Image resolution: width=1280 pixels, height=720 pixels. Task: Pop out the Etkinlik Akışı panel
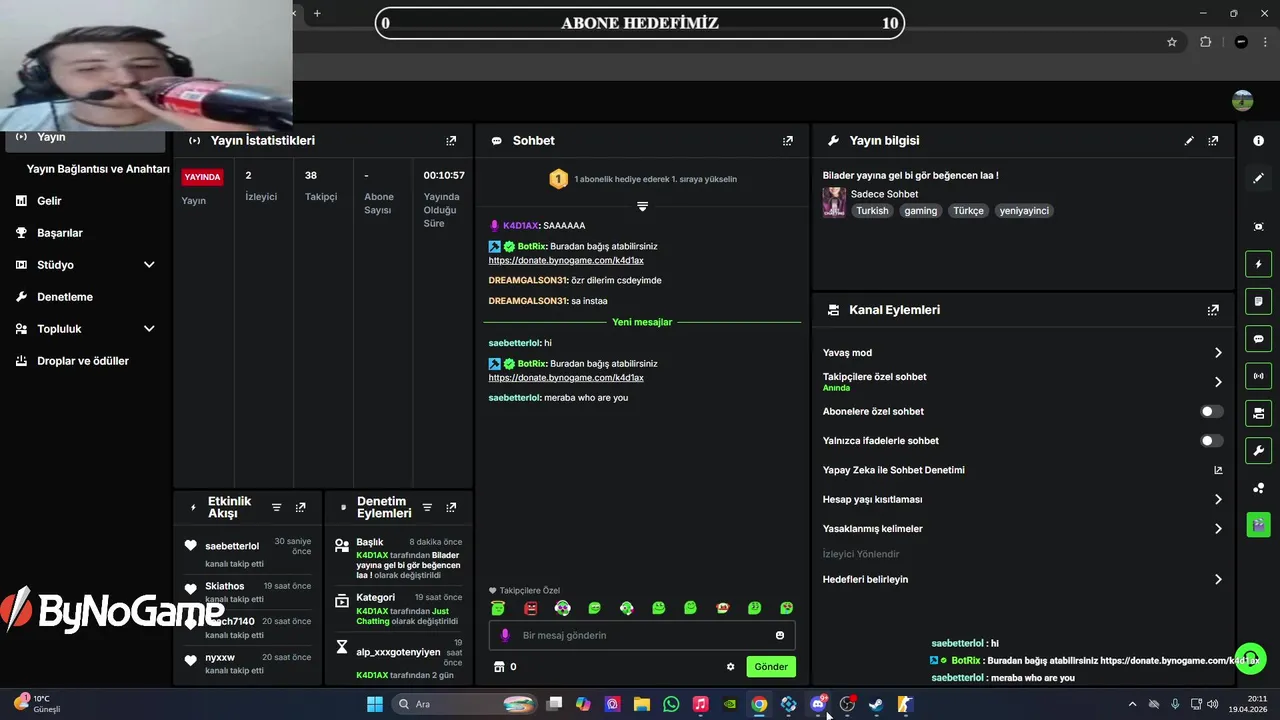tap(300, 508)
